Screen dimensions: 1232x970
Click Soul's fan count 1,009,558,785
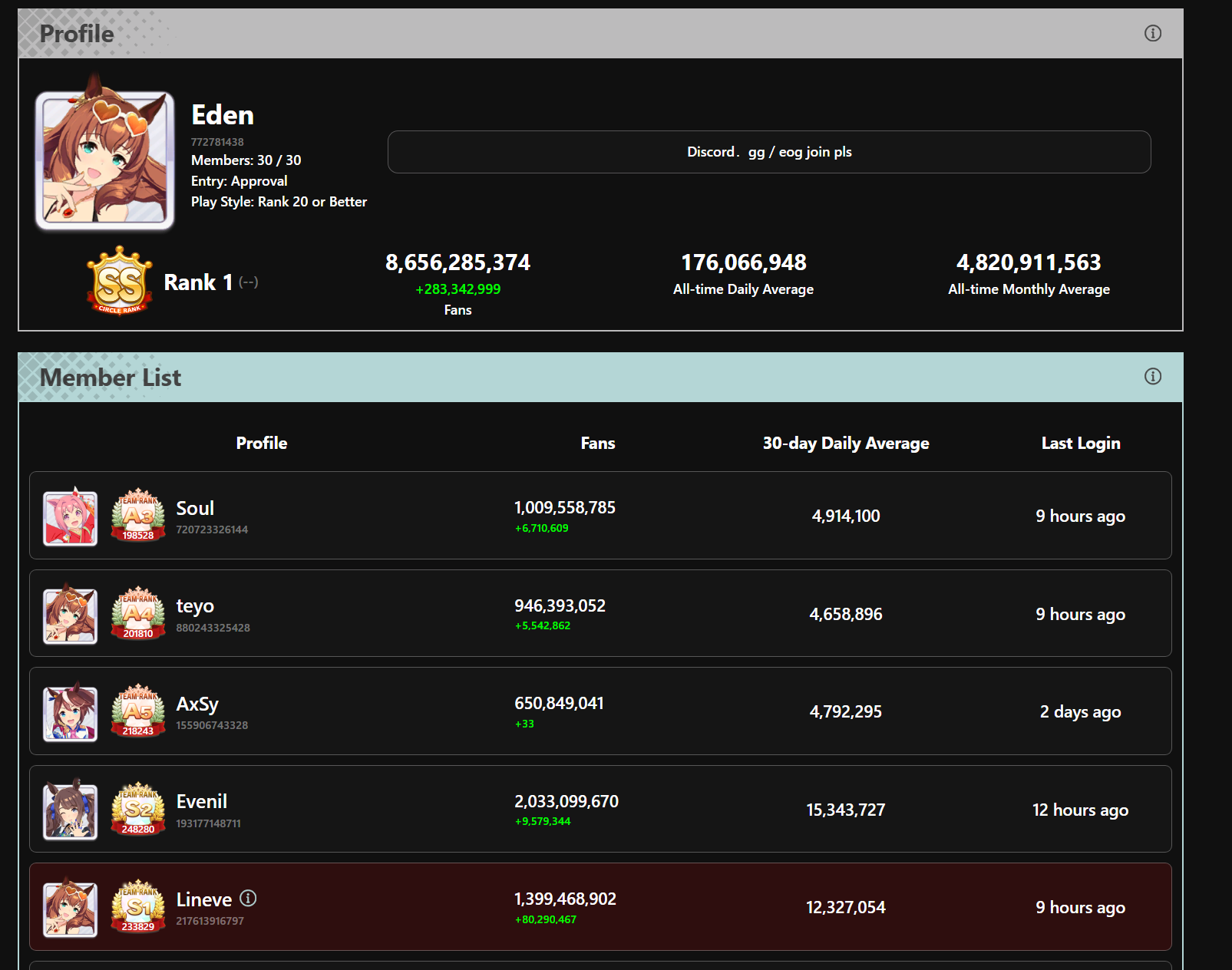click(x=565, y=507)
